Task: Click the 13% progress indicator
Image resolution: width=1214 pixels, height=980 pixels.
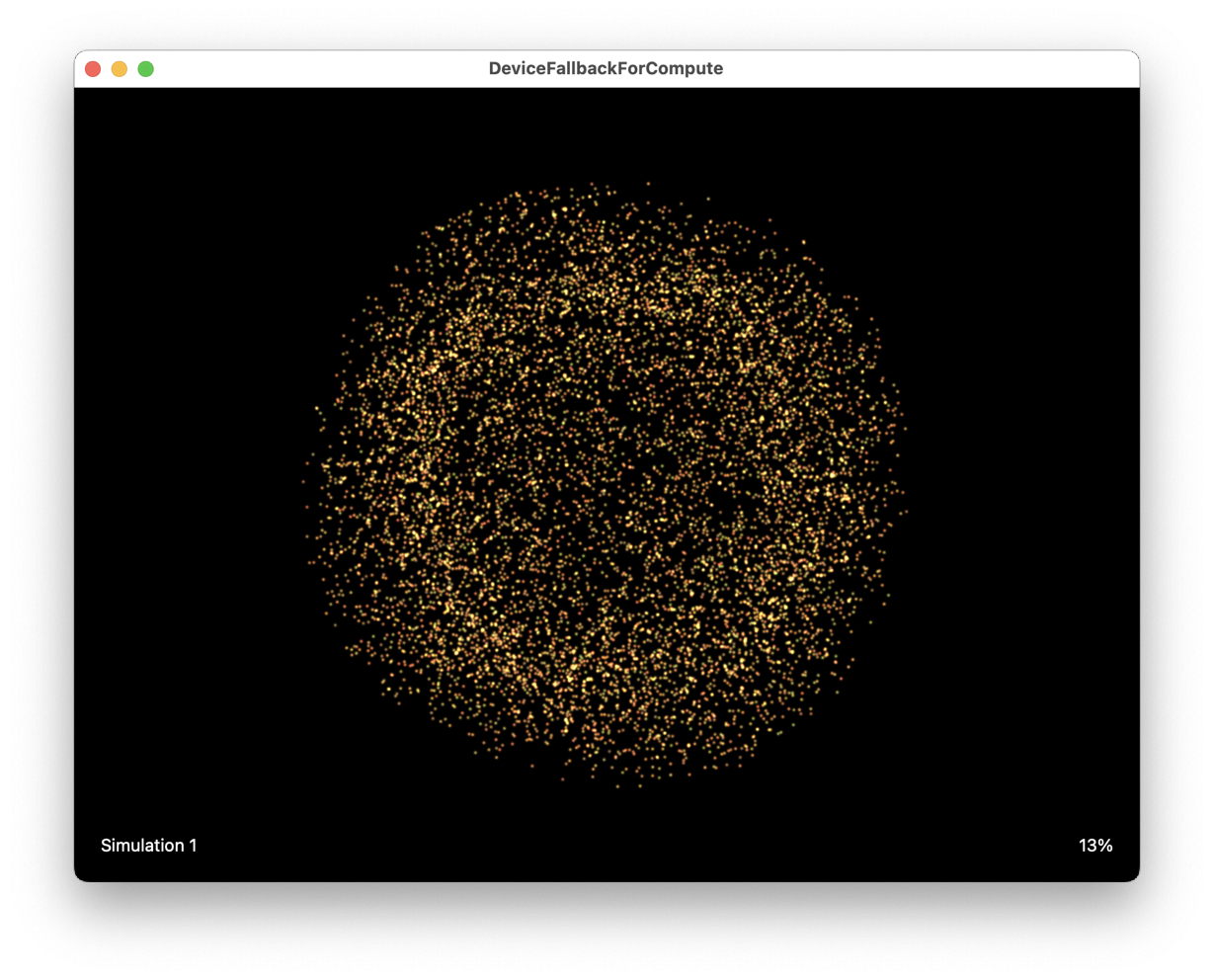Action: point(1094,845)
